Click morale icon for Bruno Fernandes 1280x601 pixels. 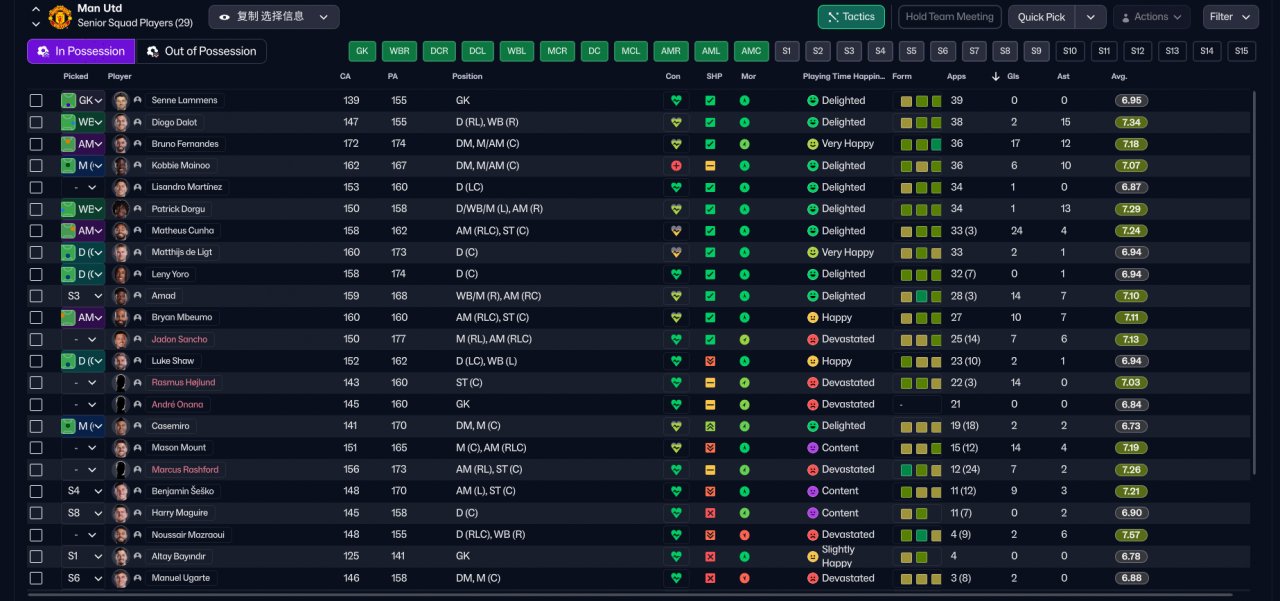pos(744,144)
